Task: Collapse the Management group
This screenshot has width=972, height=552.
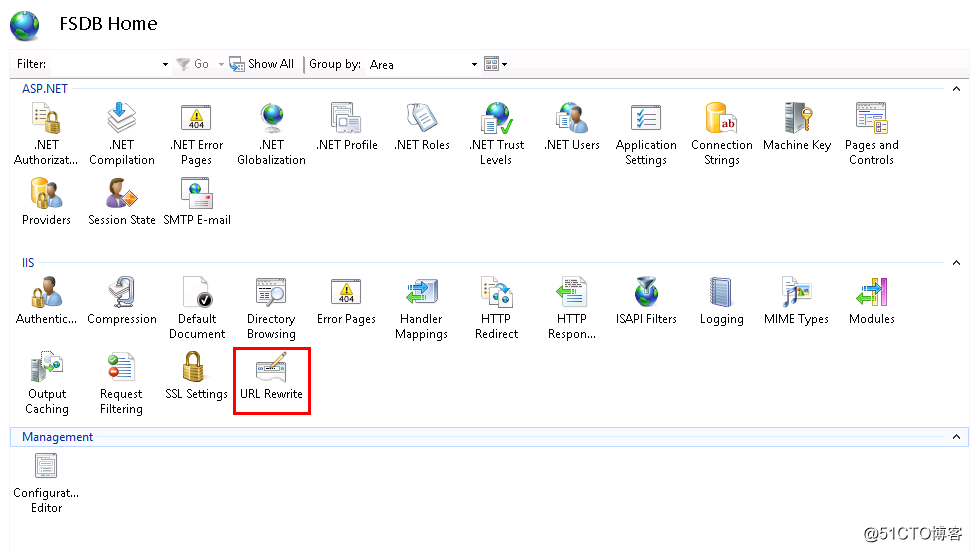Action: tap(957, 437)
